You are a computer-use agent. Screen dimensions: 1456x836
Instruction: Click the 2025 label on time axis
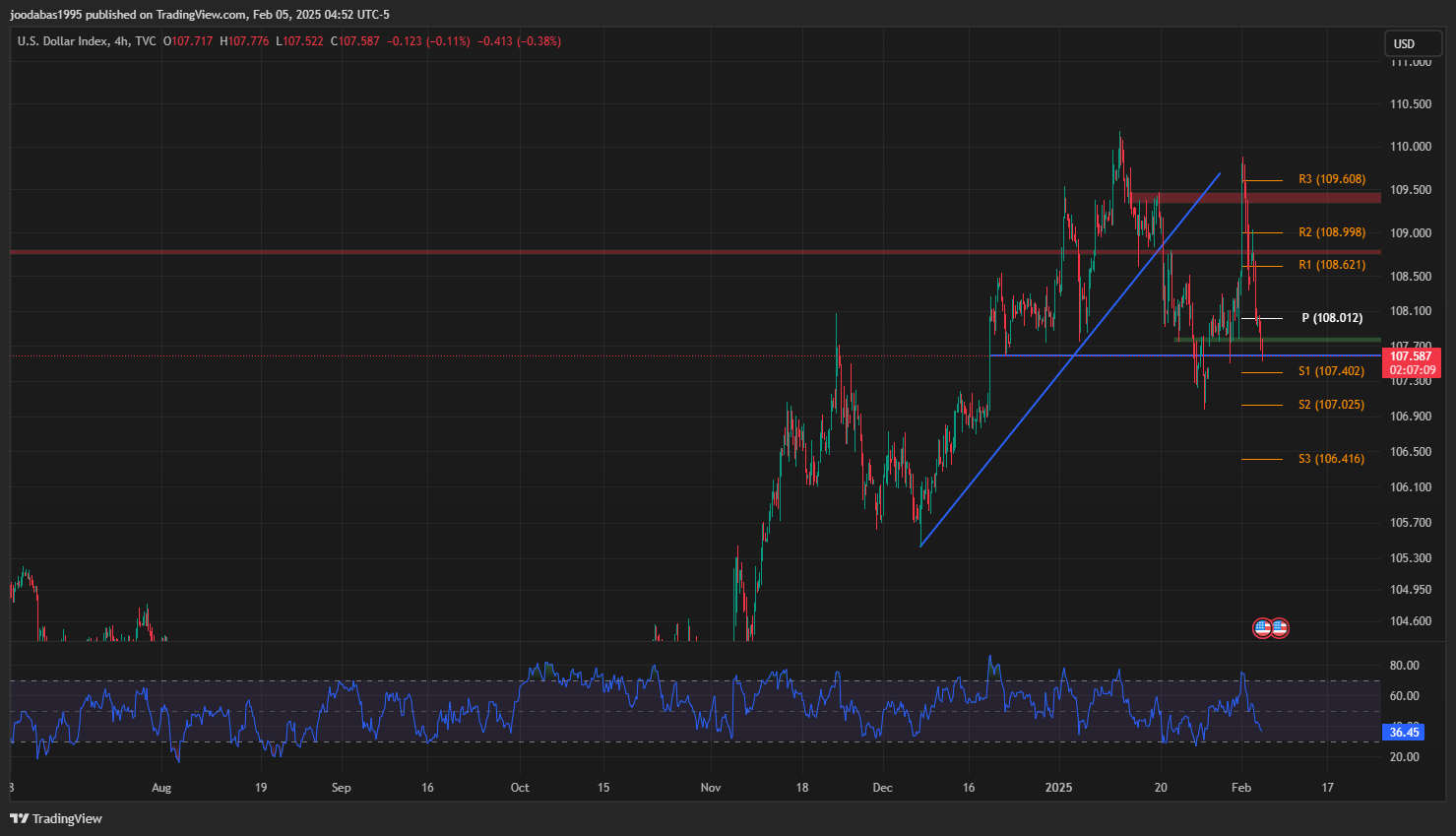(x=1058, y=788)
